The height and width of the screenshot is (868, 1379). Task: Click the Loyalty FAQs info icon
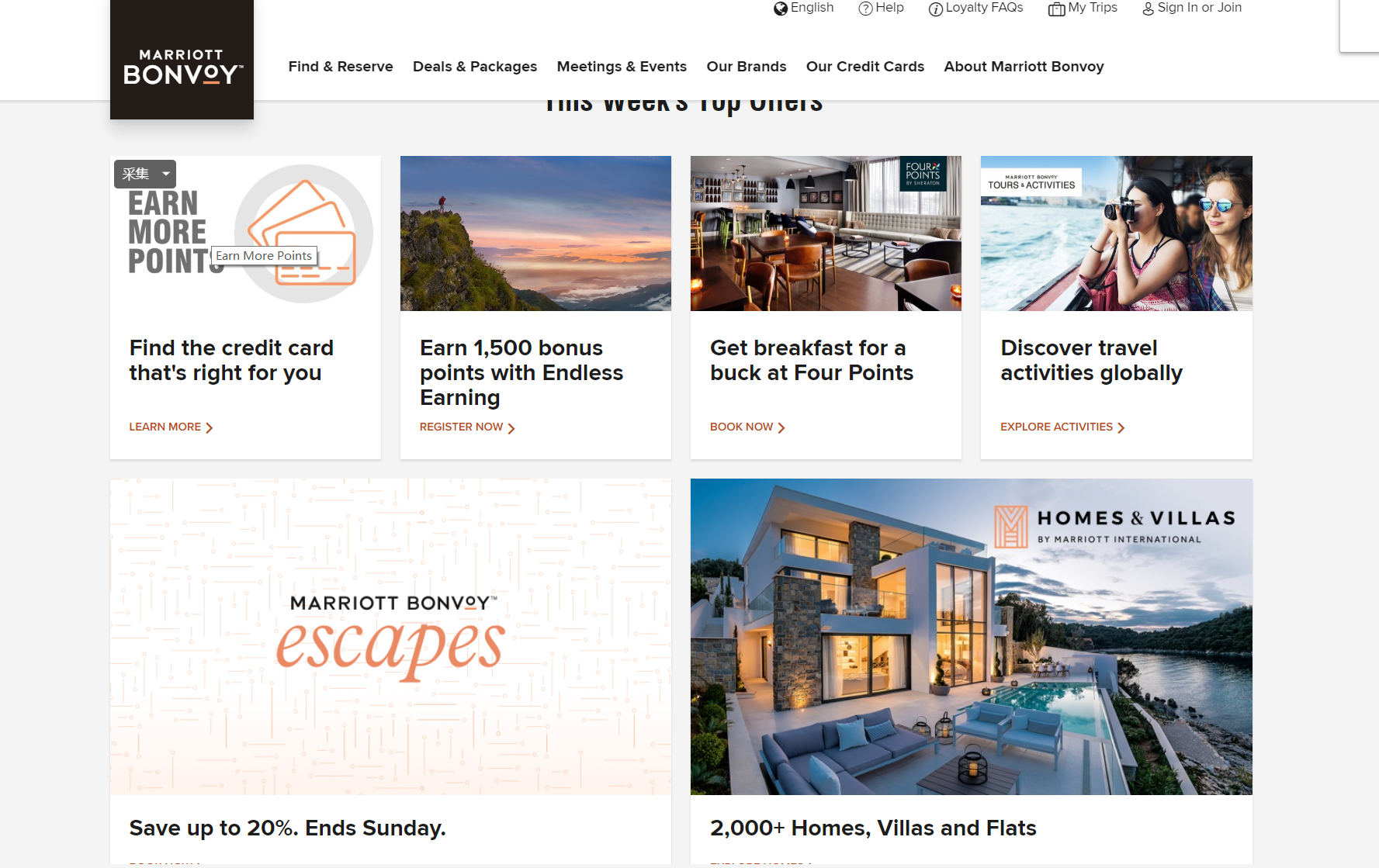(936, 9)
